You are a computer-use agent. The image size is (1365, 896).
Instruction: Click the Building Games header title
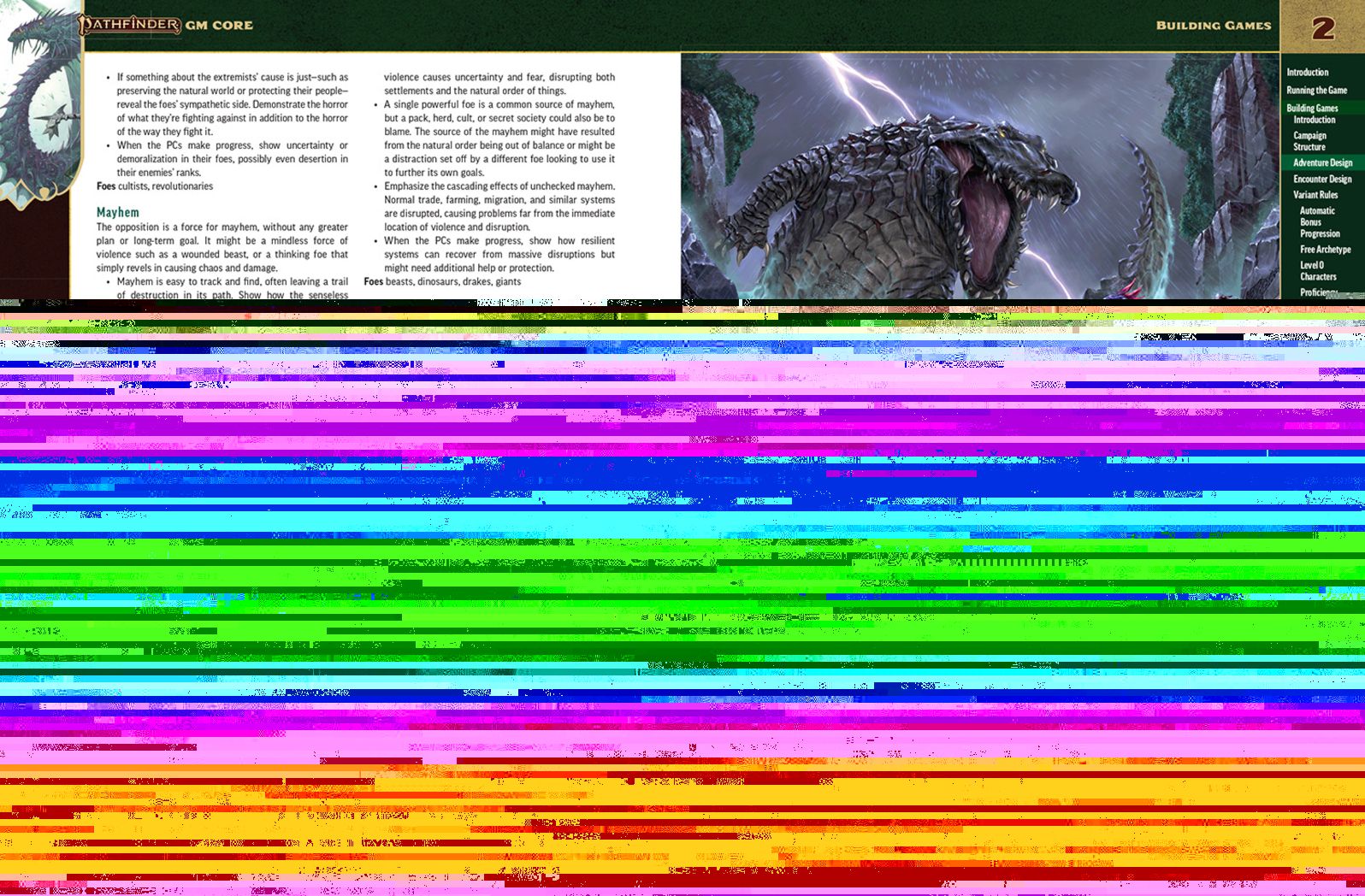pyautogui.click(x=1214, y=26)
